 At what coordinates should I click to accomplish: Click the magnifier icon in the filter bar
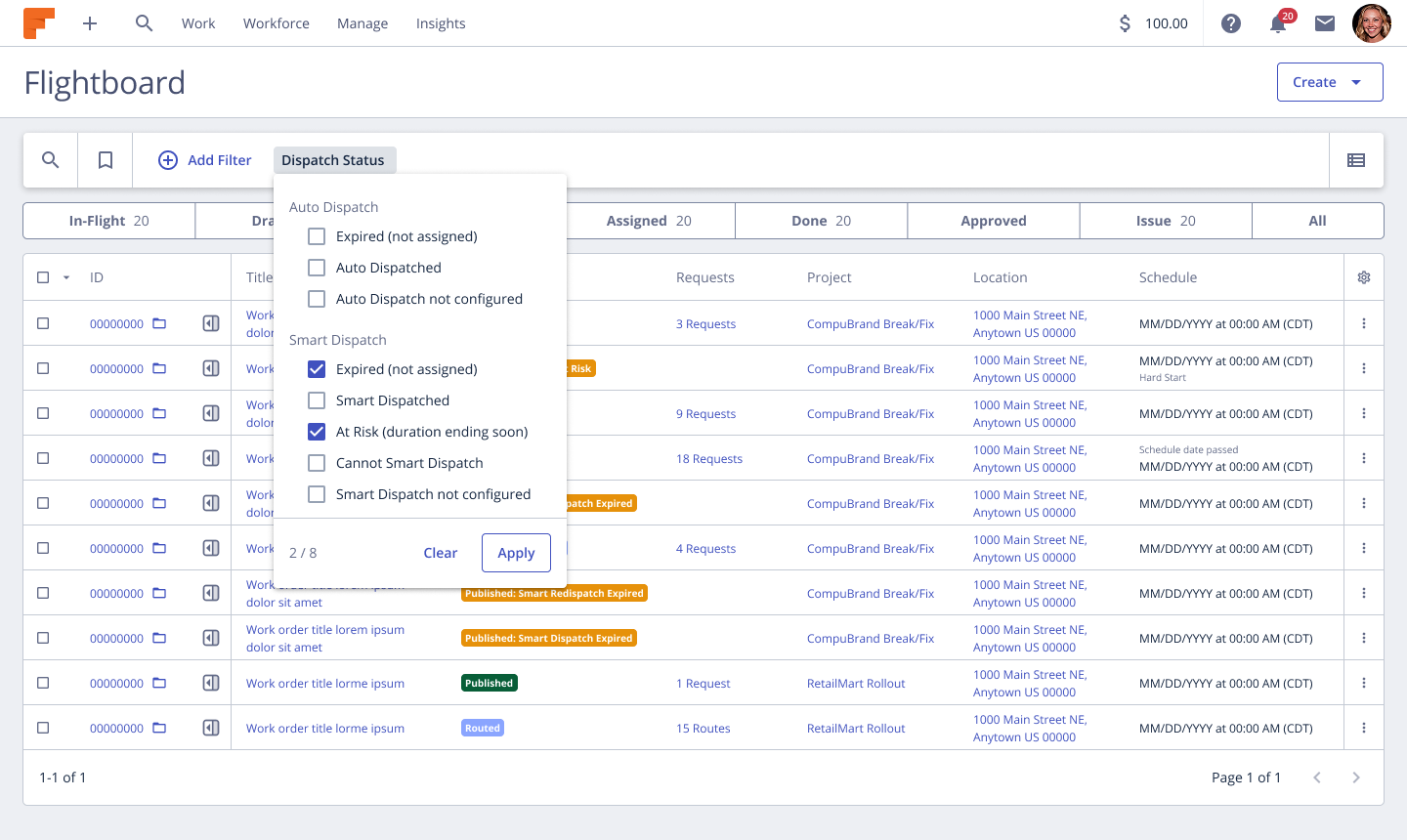[x=51, y=160]
